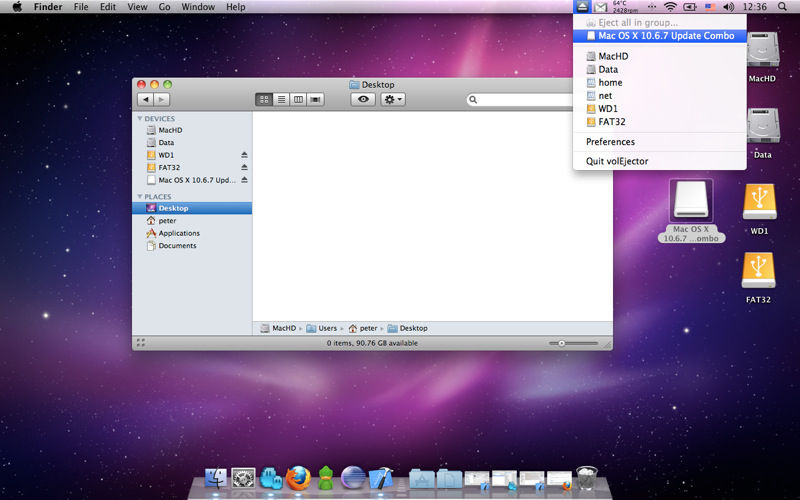Open the Apple menu
This screenshot has height=500, width=800.
(x=17, y=7)
